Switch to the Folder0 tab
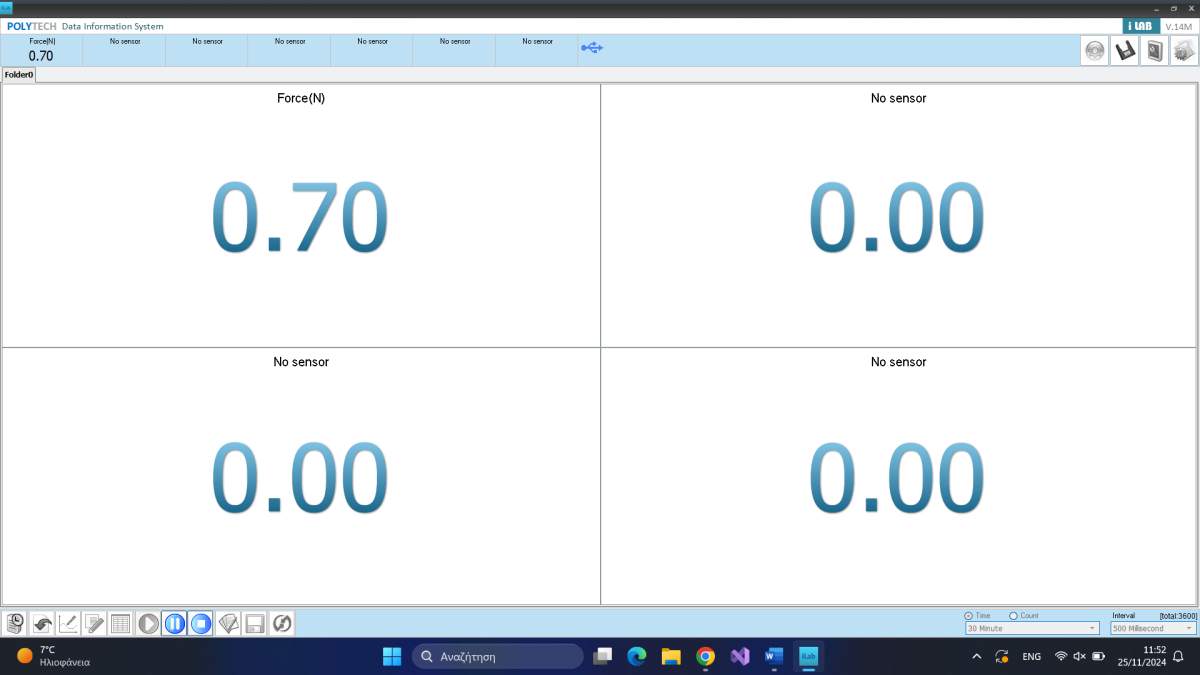Screen dimensions: 1200x675 (19, 75)
